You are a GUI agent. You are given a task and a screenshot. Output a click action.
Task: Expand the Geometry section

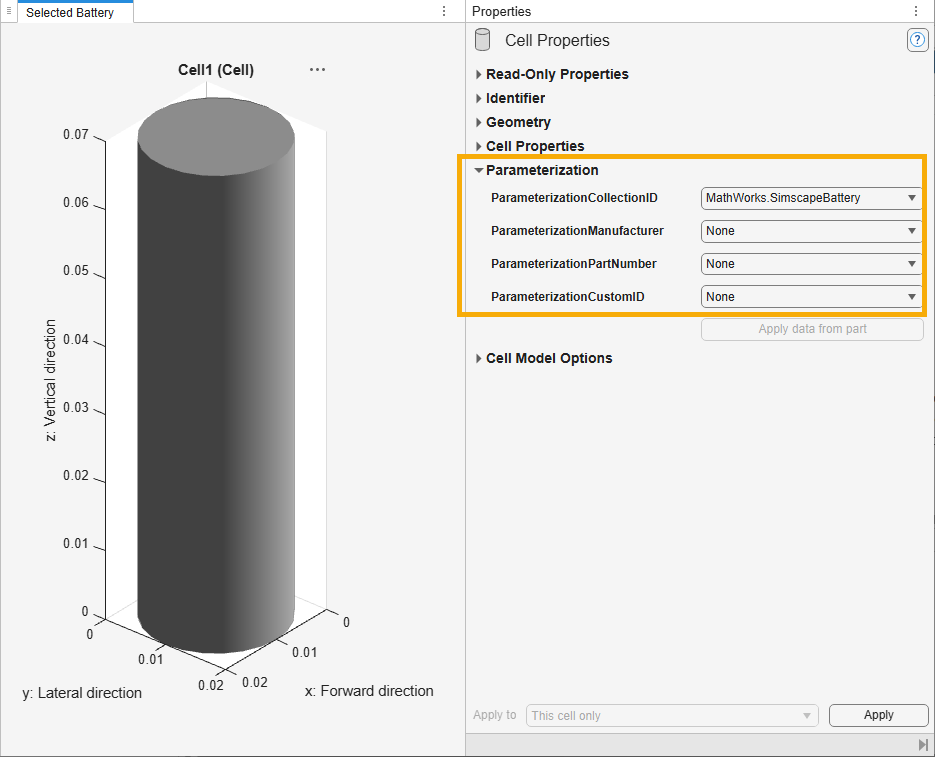(479, 122)
